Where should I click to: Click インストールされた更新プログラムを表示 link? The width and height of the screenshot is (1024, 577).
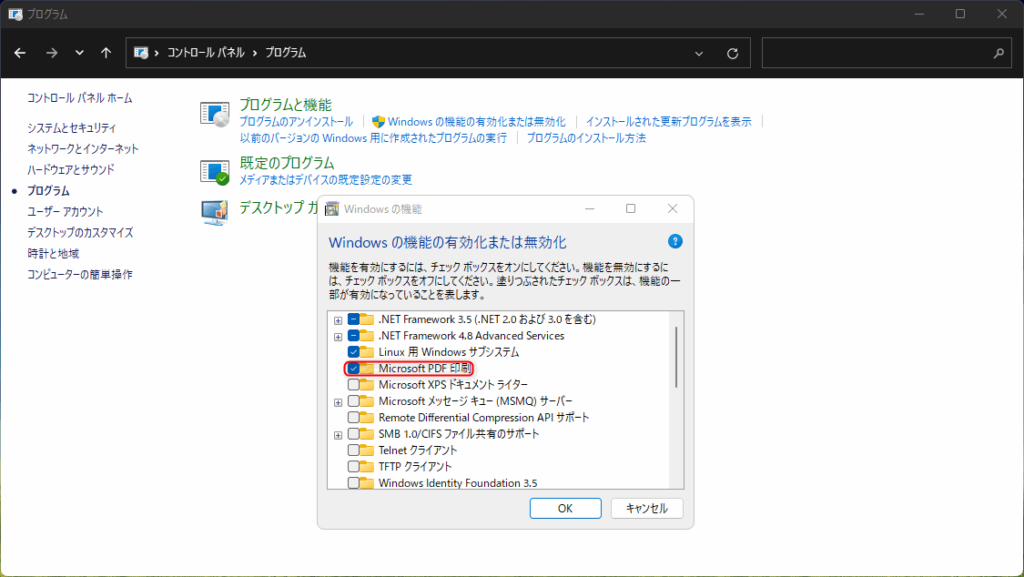point(669,121)
